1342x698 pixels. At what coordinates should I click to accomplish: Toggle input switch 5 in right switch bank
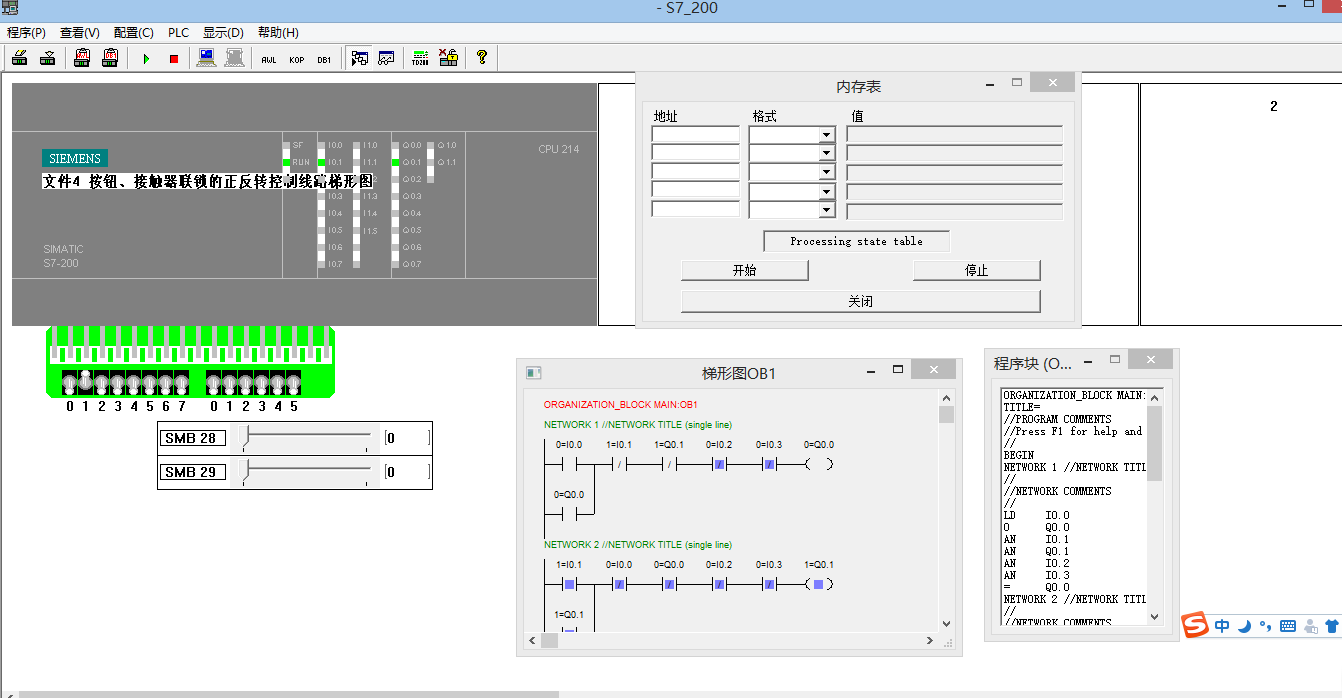point(294,384)
